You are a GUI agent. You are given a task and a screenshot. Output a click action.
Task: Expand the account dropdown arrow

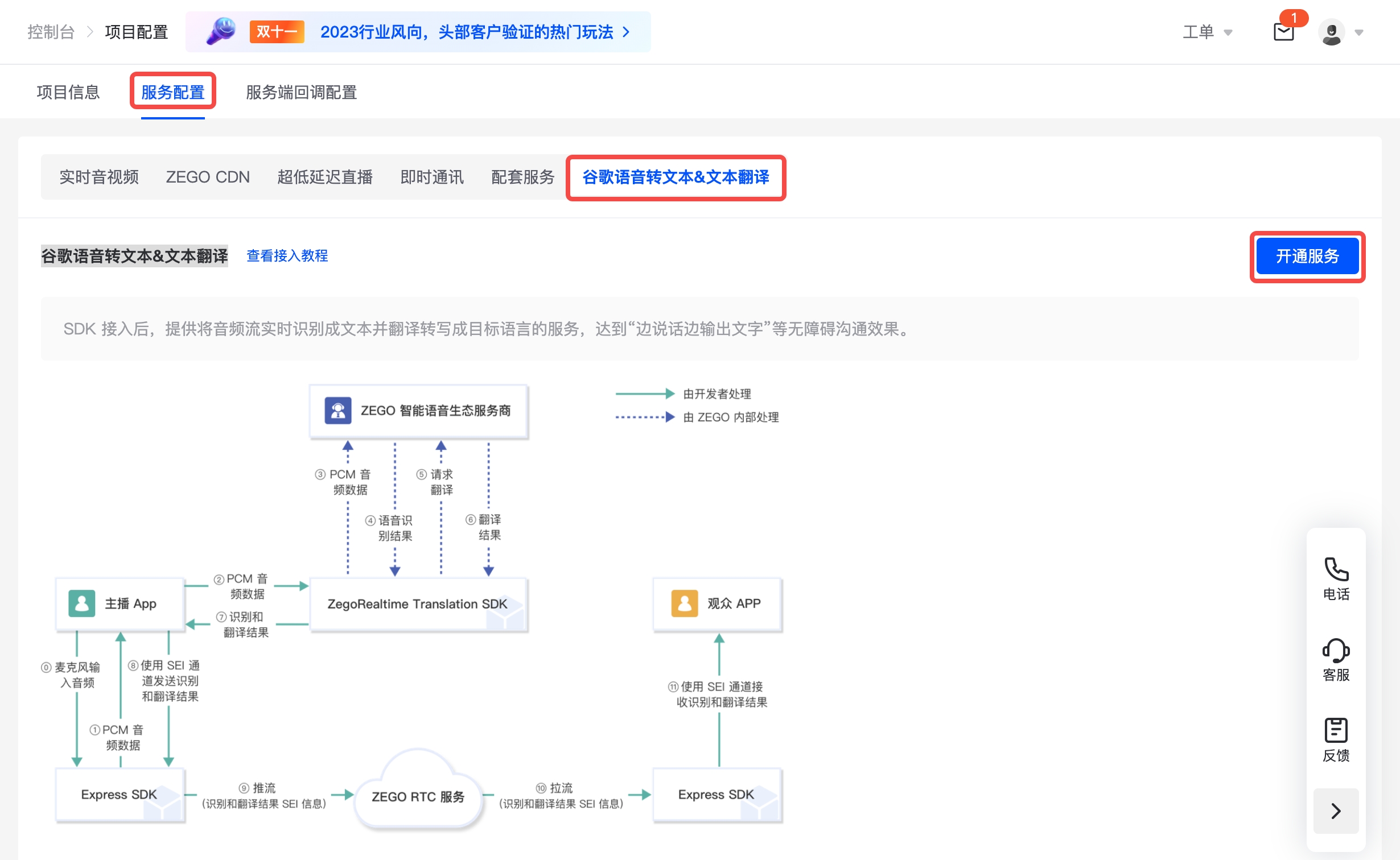click(1359, 32)
